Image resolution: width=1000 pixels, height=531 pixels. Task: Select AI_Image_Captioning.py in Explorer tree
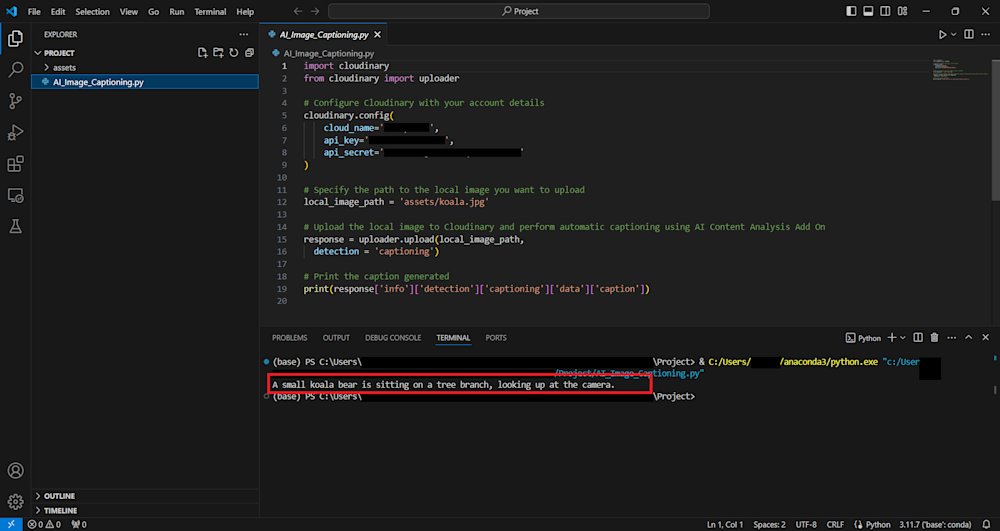coord(145,82)
